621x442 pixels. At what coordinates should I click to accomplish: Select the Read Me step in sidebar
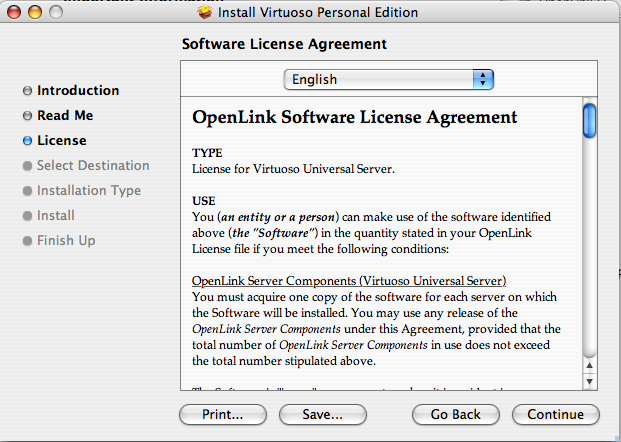pyautogui.click(x=65, y=115)
